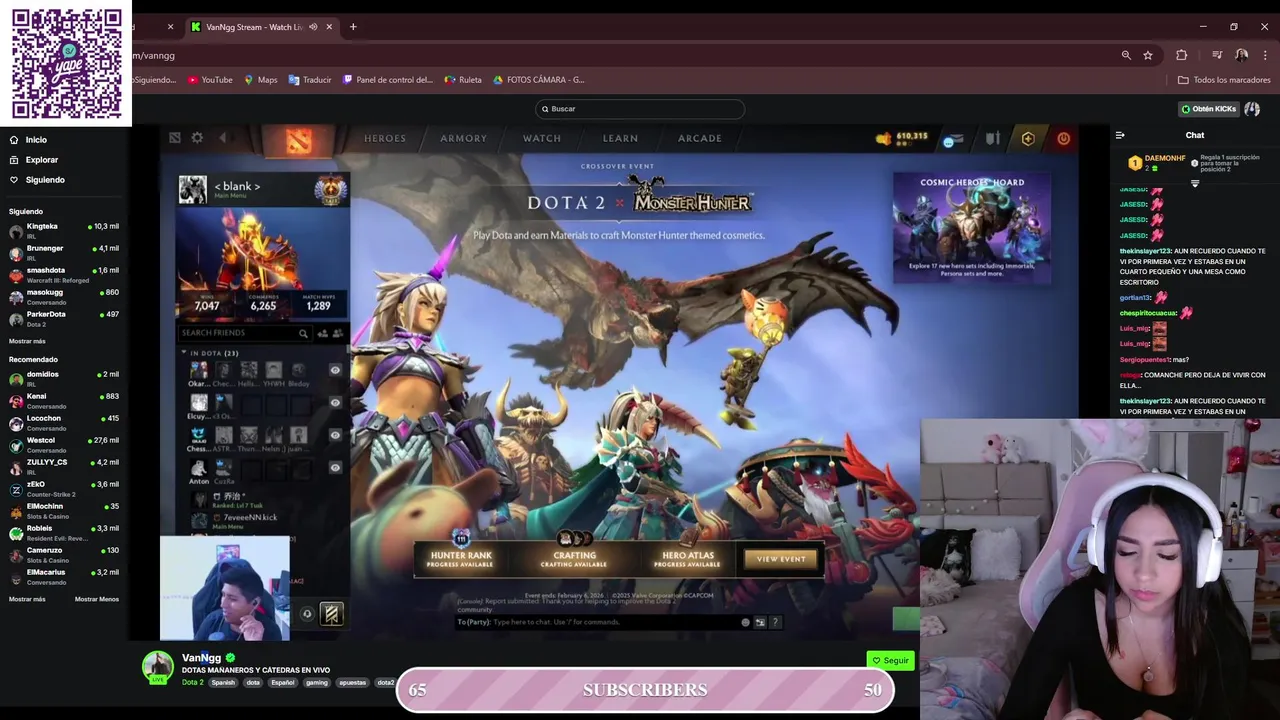Open the Cosmic Heroes' Hoard promo thumbnail
Screen dimensions: 1280x720
pos(972,227)
